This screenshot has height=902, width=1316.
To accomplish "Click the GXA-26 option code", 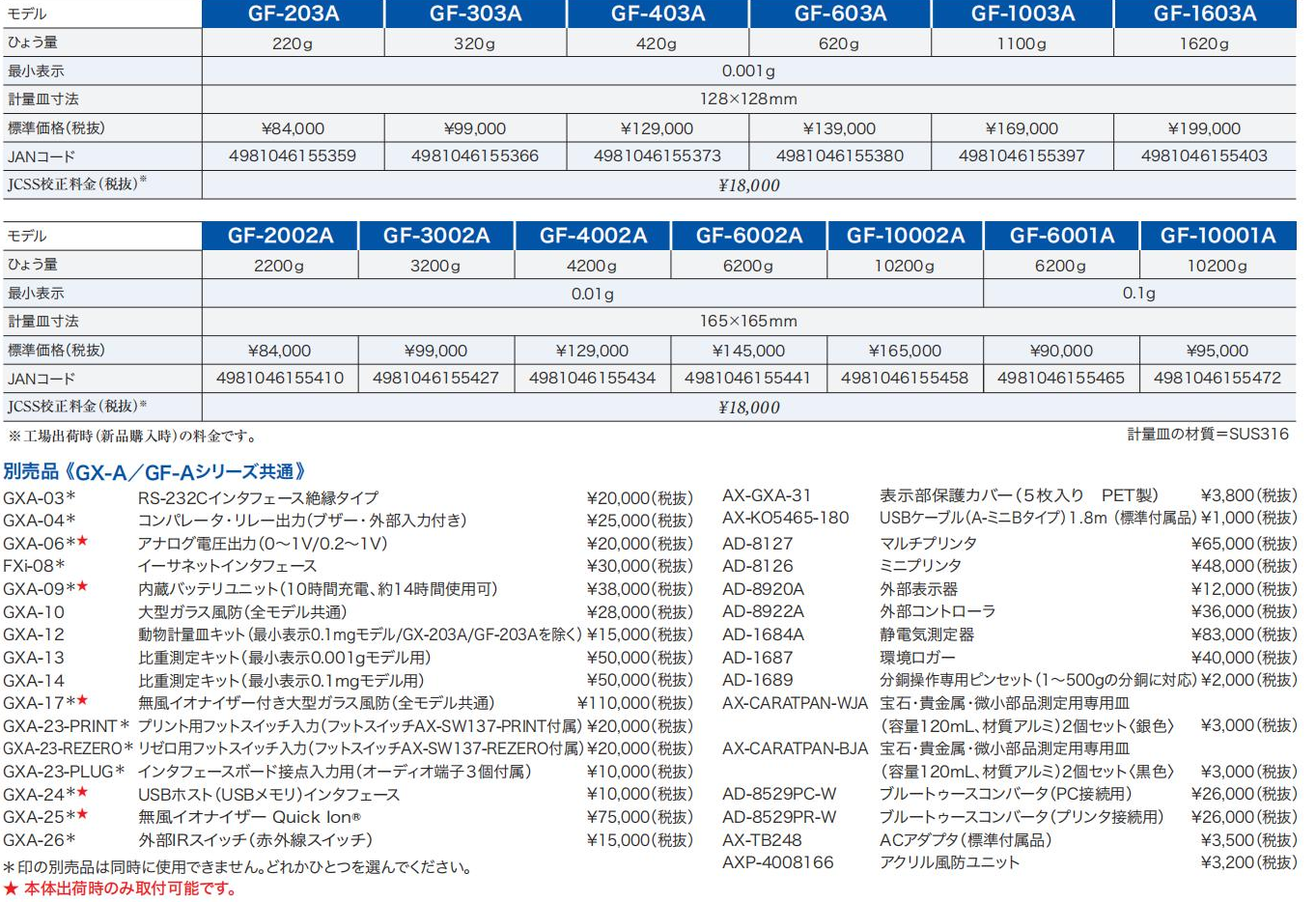I will [40, 840].
